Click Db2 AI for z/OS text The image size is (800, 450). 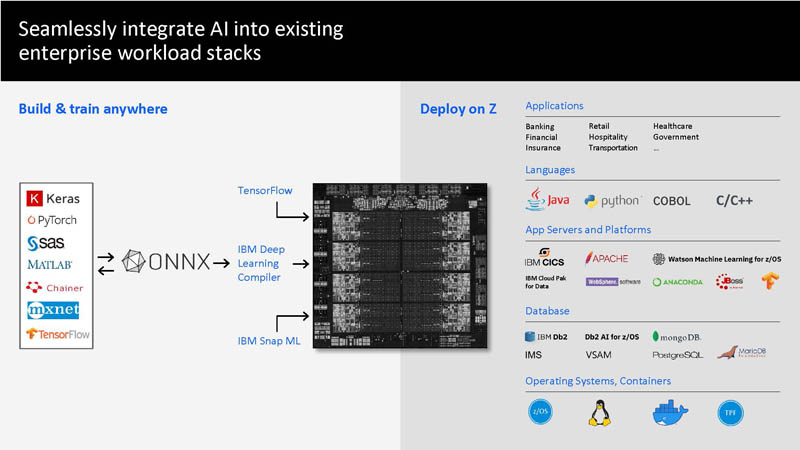pyautogui.click(x=612, y=337)
